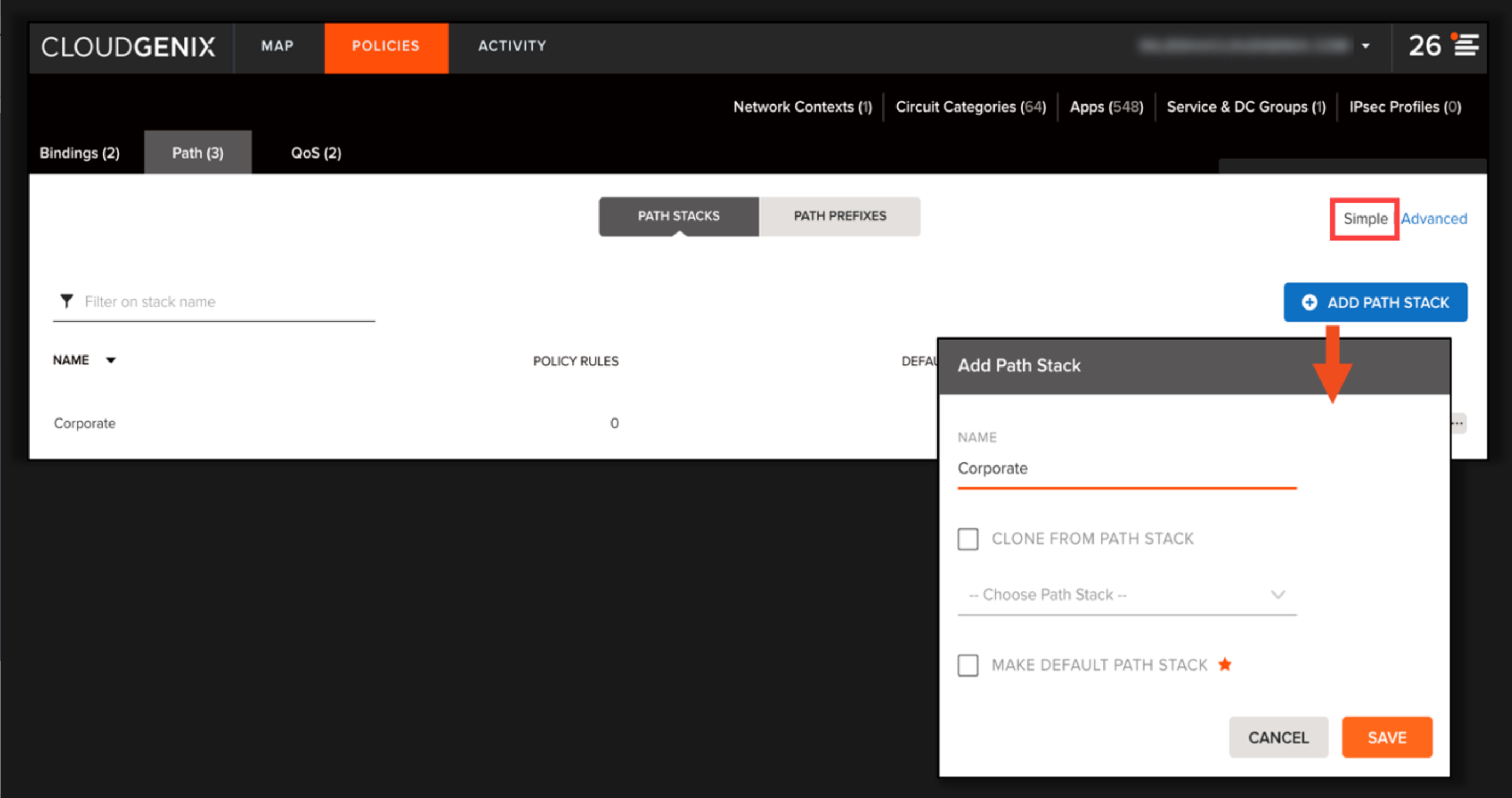Switch to the Path Prefixes tab
Screen dimensions: 1512x798
839,216
